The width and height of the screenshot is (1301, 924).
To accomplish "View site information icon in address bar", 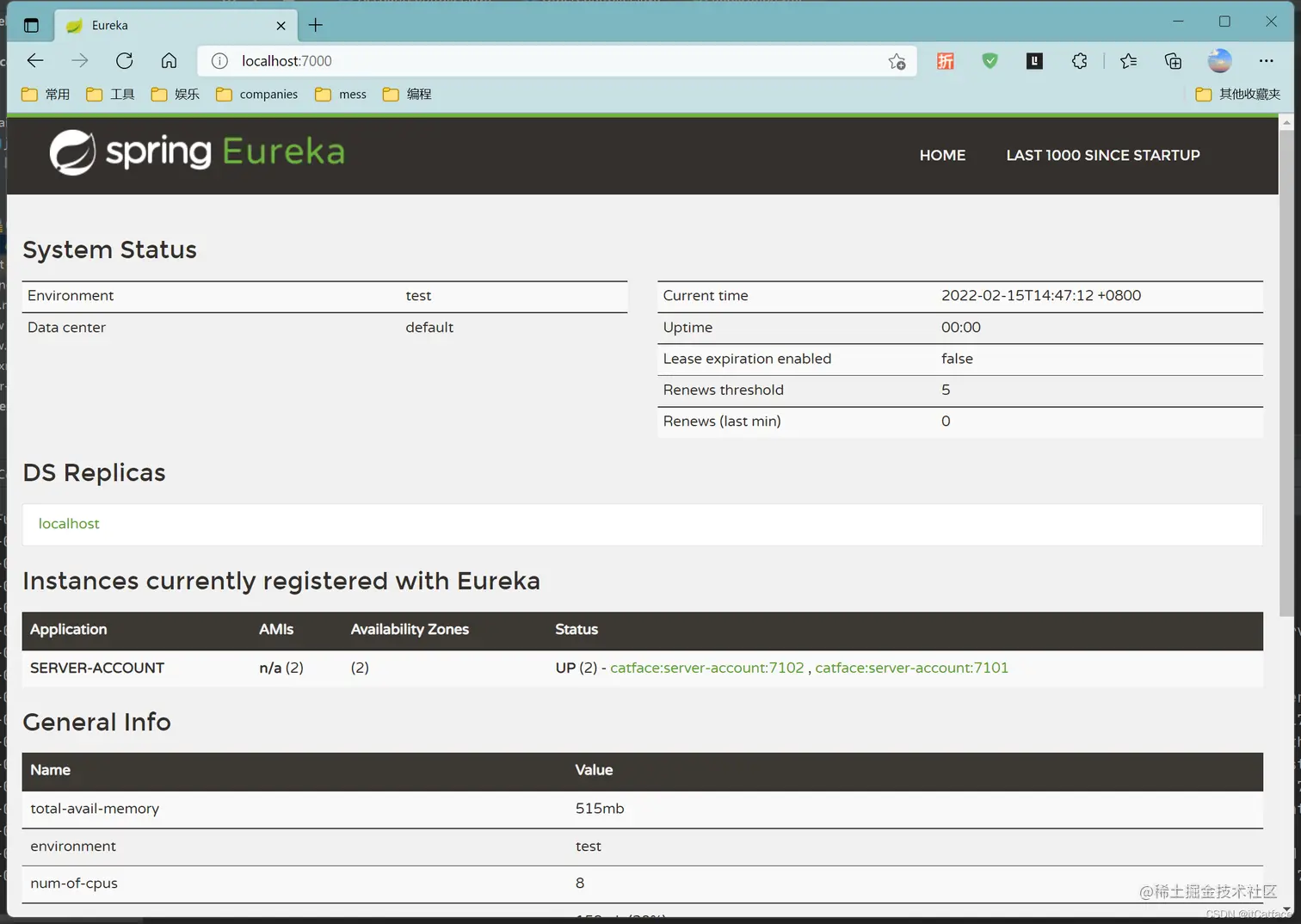I will 219,61.
